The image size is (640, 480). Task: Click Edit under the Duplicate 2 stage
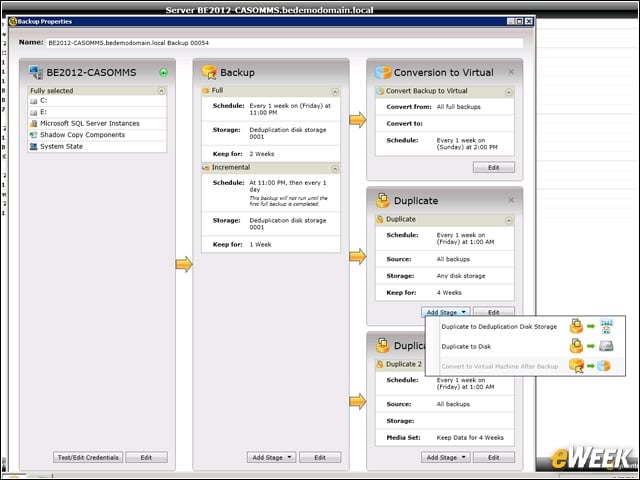tap(494, 458)
